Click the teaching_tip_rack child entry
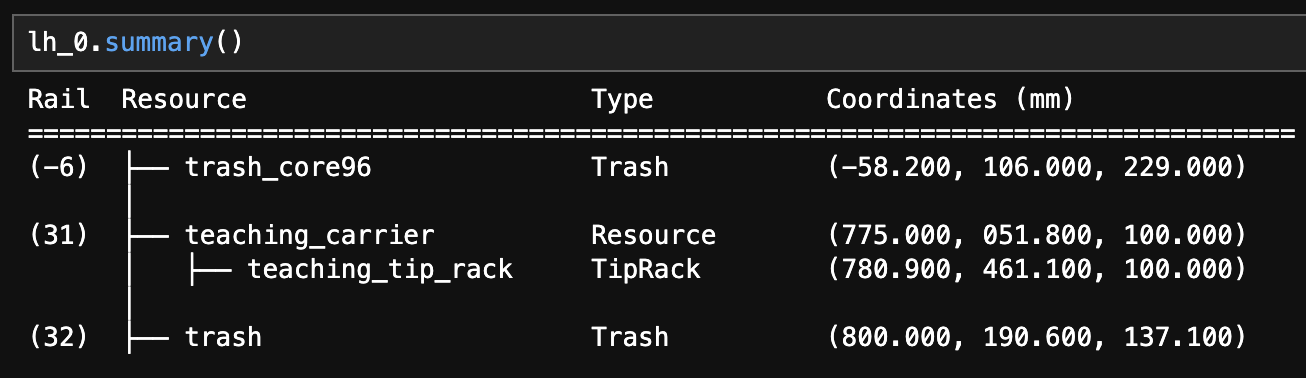The image size is (1306, 378). tap(380, 269)
